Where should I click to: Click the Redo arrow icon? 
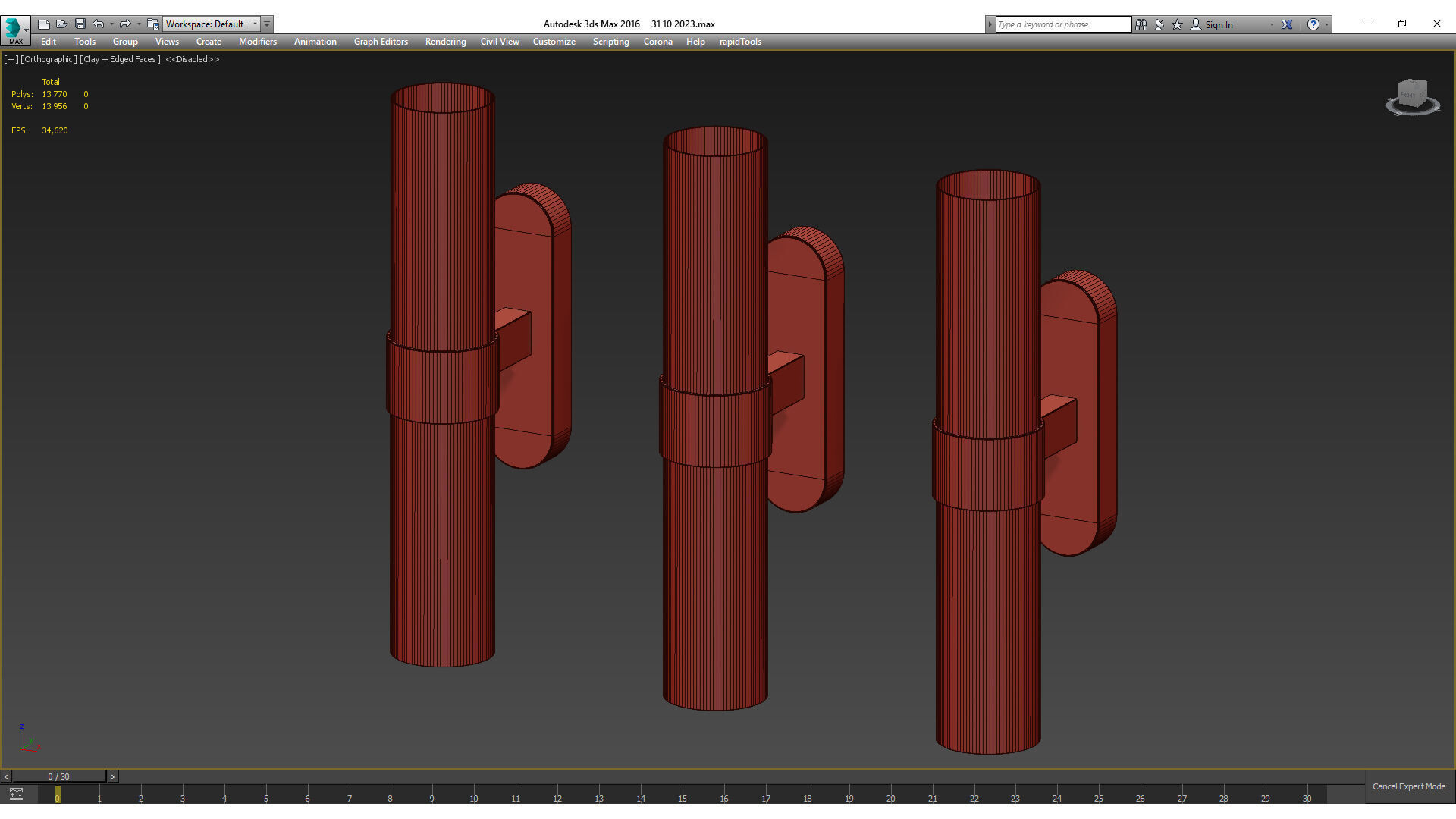(125, 24)
